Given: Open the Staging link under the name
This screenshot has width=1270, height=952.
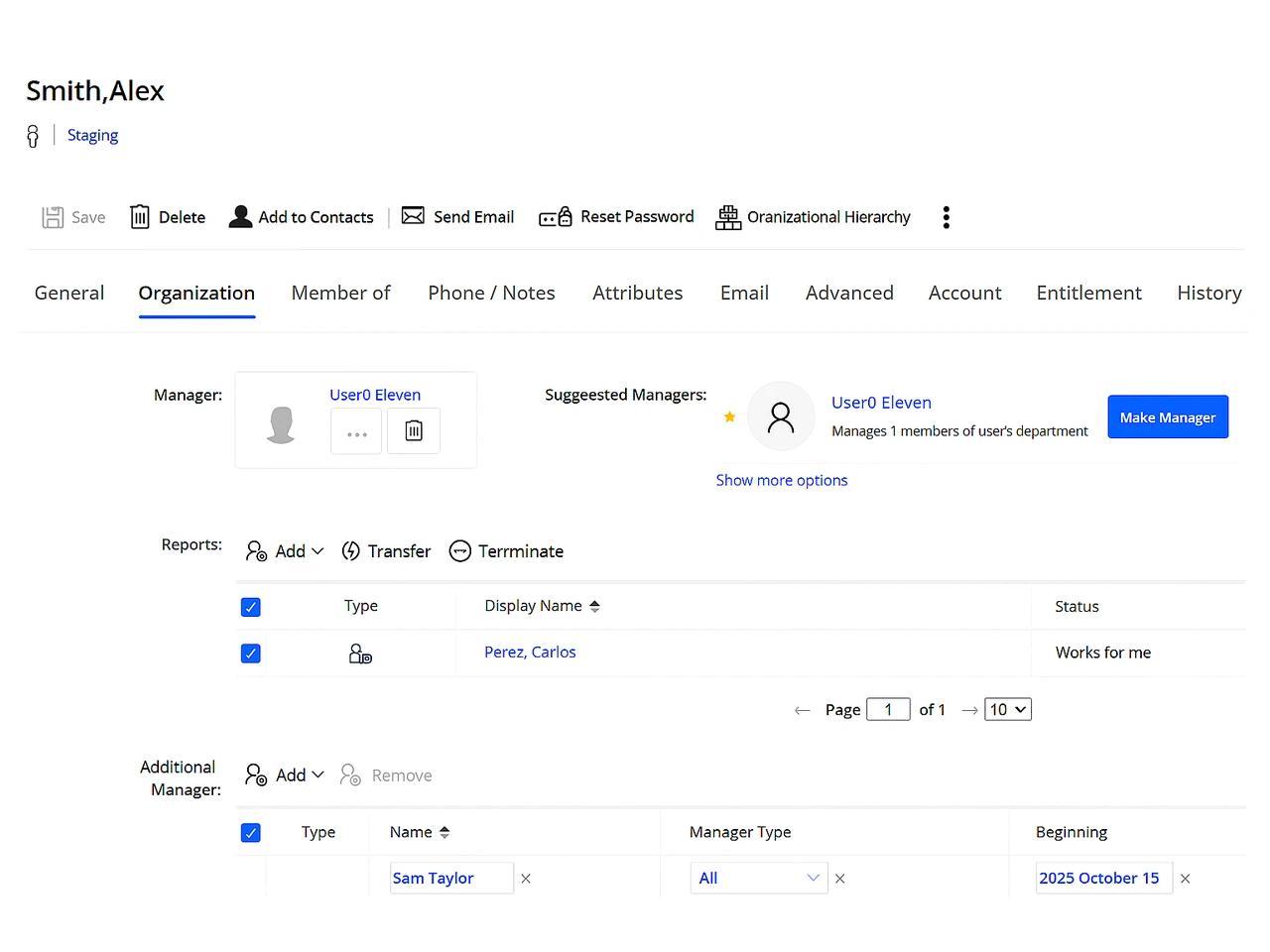Looking at the screenshot, I should (92, 135).
